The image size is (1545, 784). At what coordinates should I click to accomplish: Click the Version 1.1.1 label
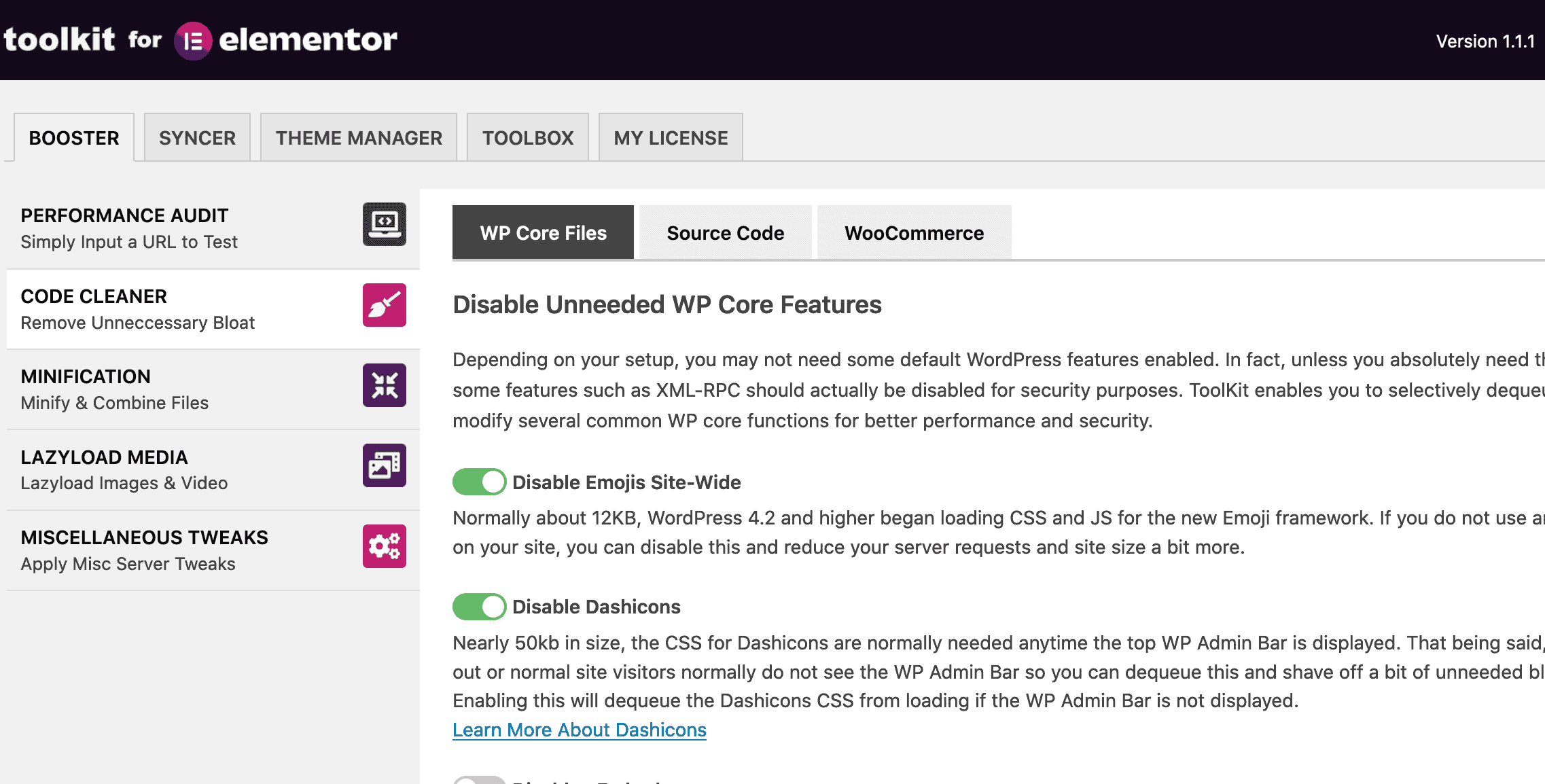[1485, 41]
